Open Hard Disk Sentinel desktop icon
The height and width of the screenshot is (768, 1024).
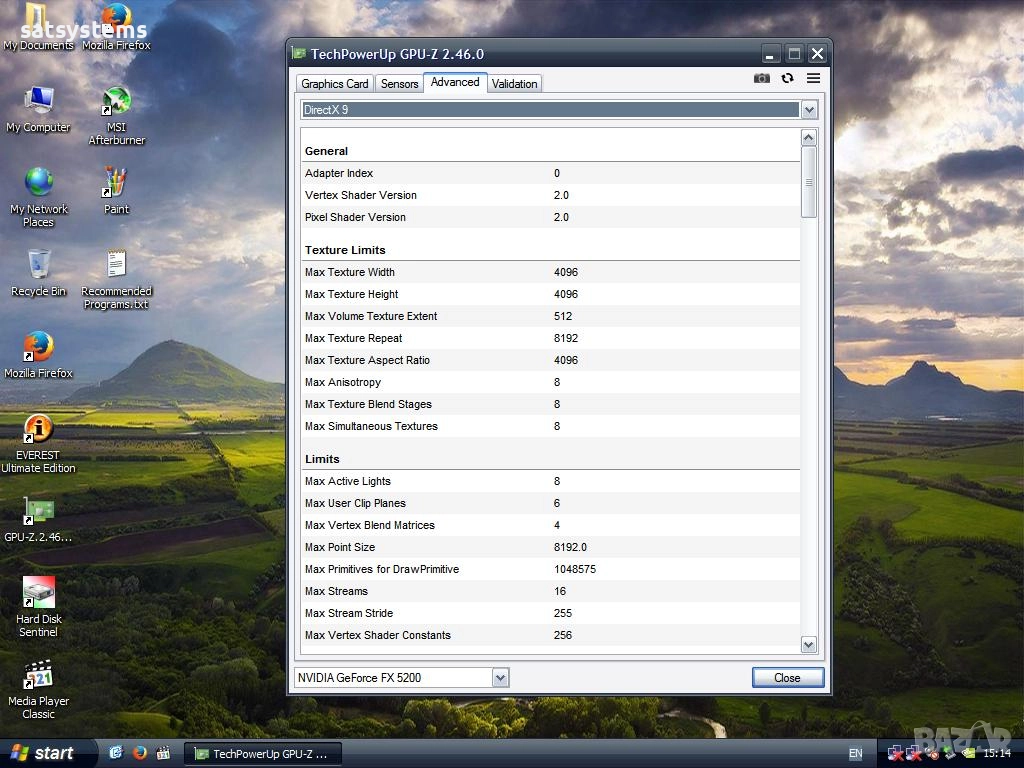click(x=38, y=594)
